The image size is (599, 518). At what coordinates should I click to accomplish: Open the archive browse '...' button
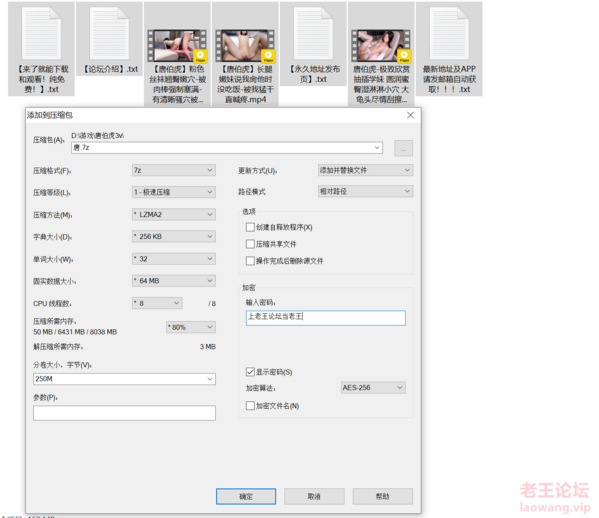tap(403, 148)
